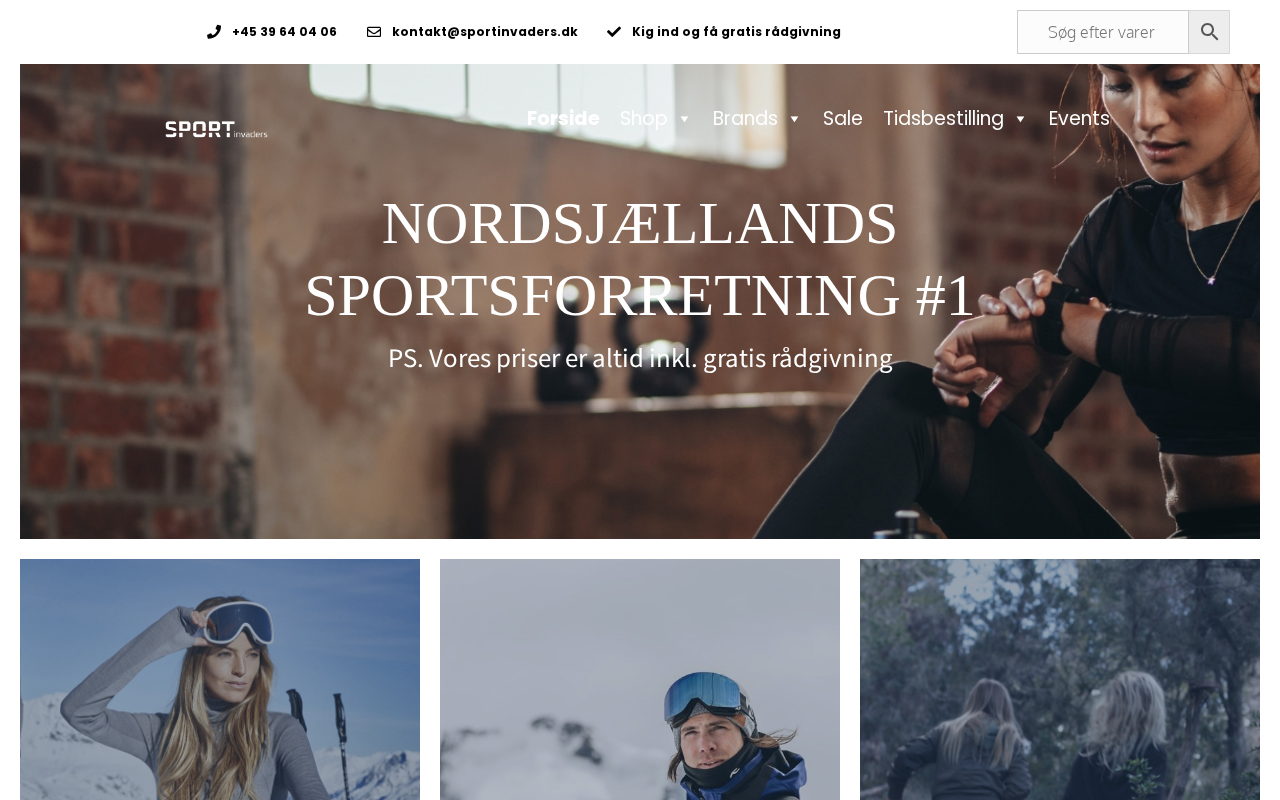The height and width of the screenshot is (800, 1280).
Task: Open the Sale menu item
Action: [842, 118]
